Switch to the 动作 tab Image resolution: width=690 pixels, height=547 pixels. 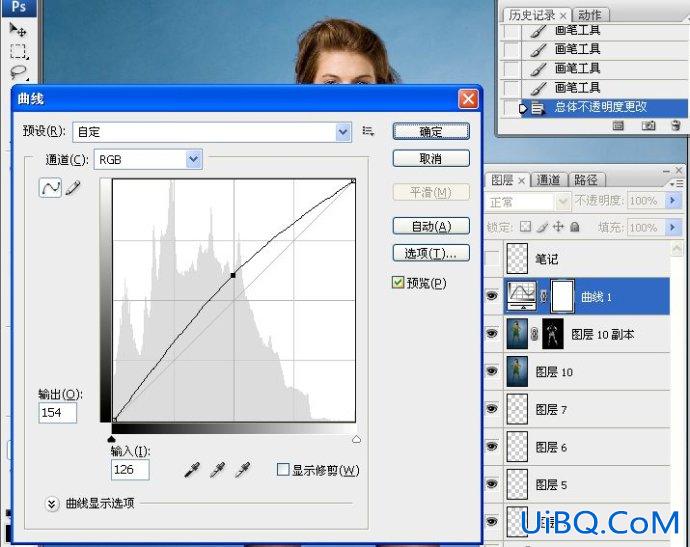pyautogui.click(x=590, y=15)
